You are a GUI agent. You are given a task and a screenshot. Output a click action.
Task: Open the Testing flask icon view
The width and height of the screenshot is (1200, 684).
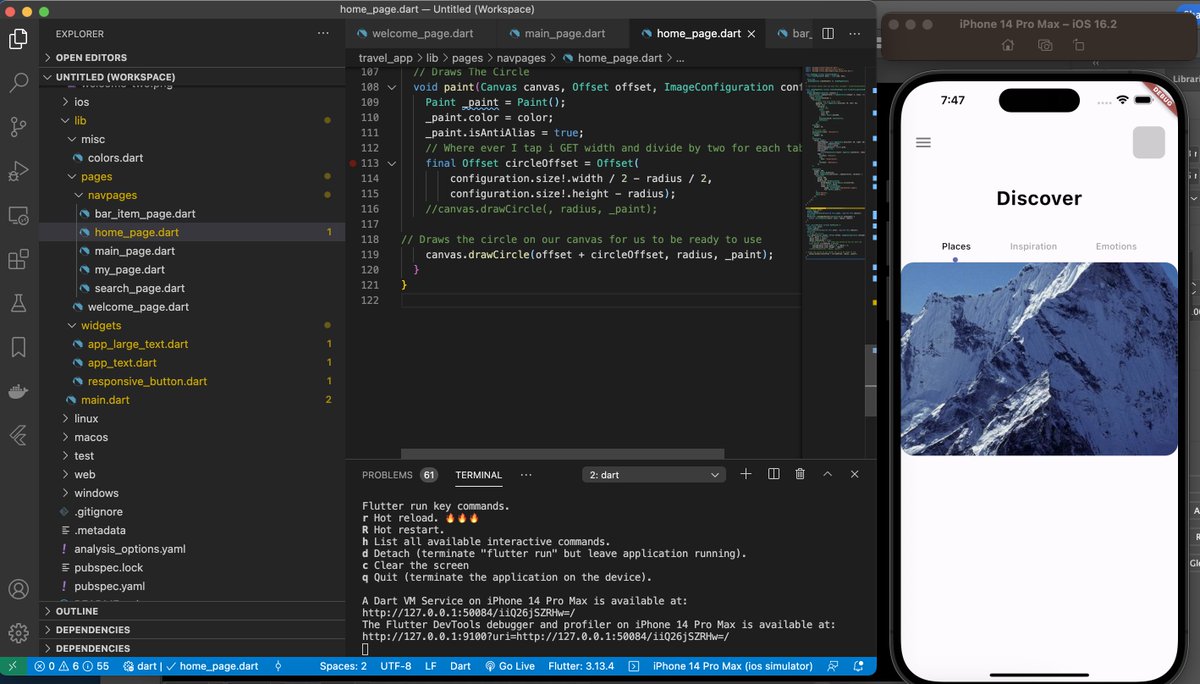pos(18,303)
